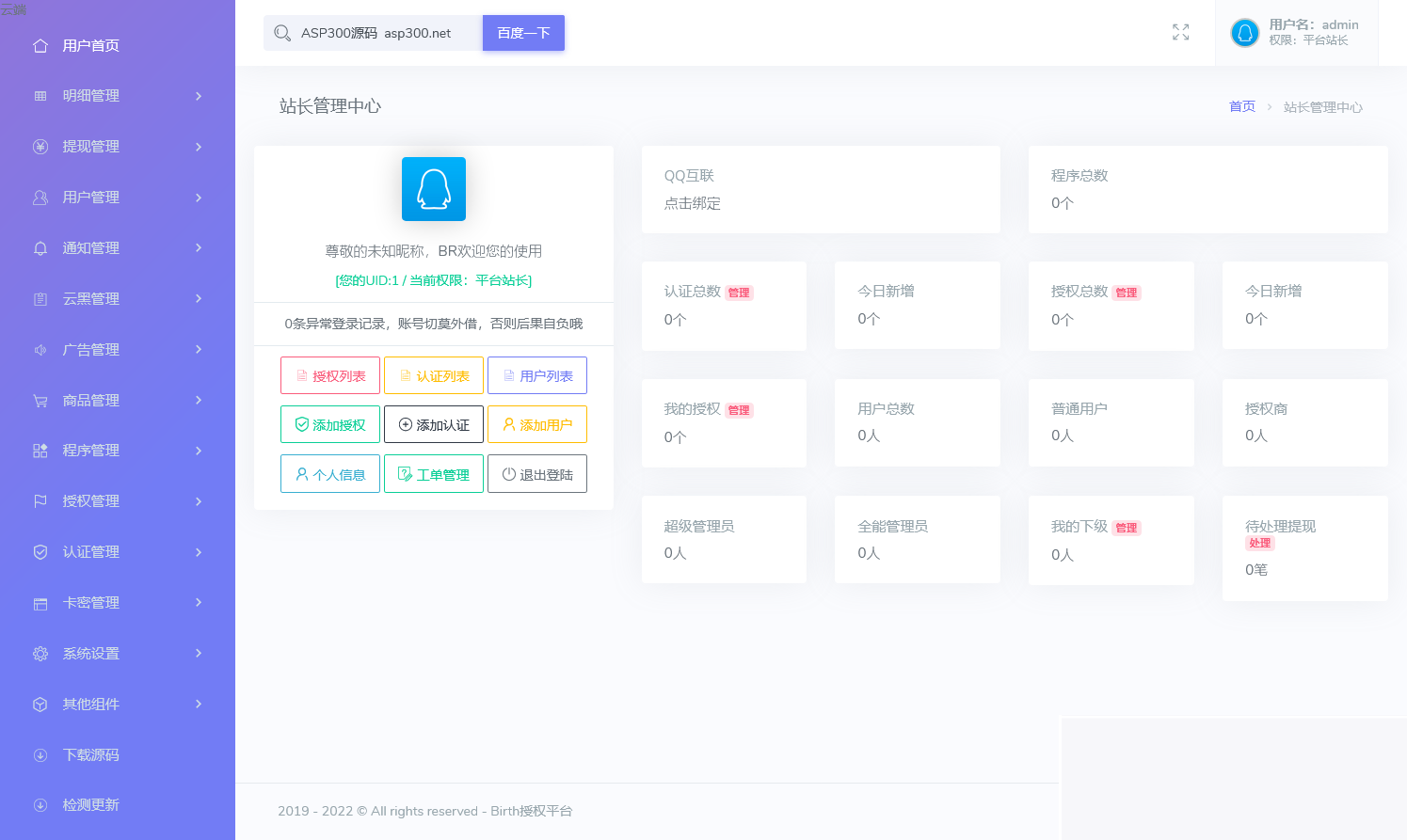Click the large QQ penguin icon card
This screenshot has height=840, width=1407.
point(433,188)
